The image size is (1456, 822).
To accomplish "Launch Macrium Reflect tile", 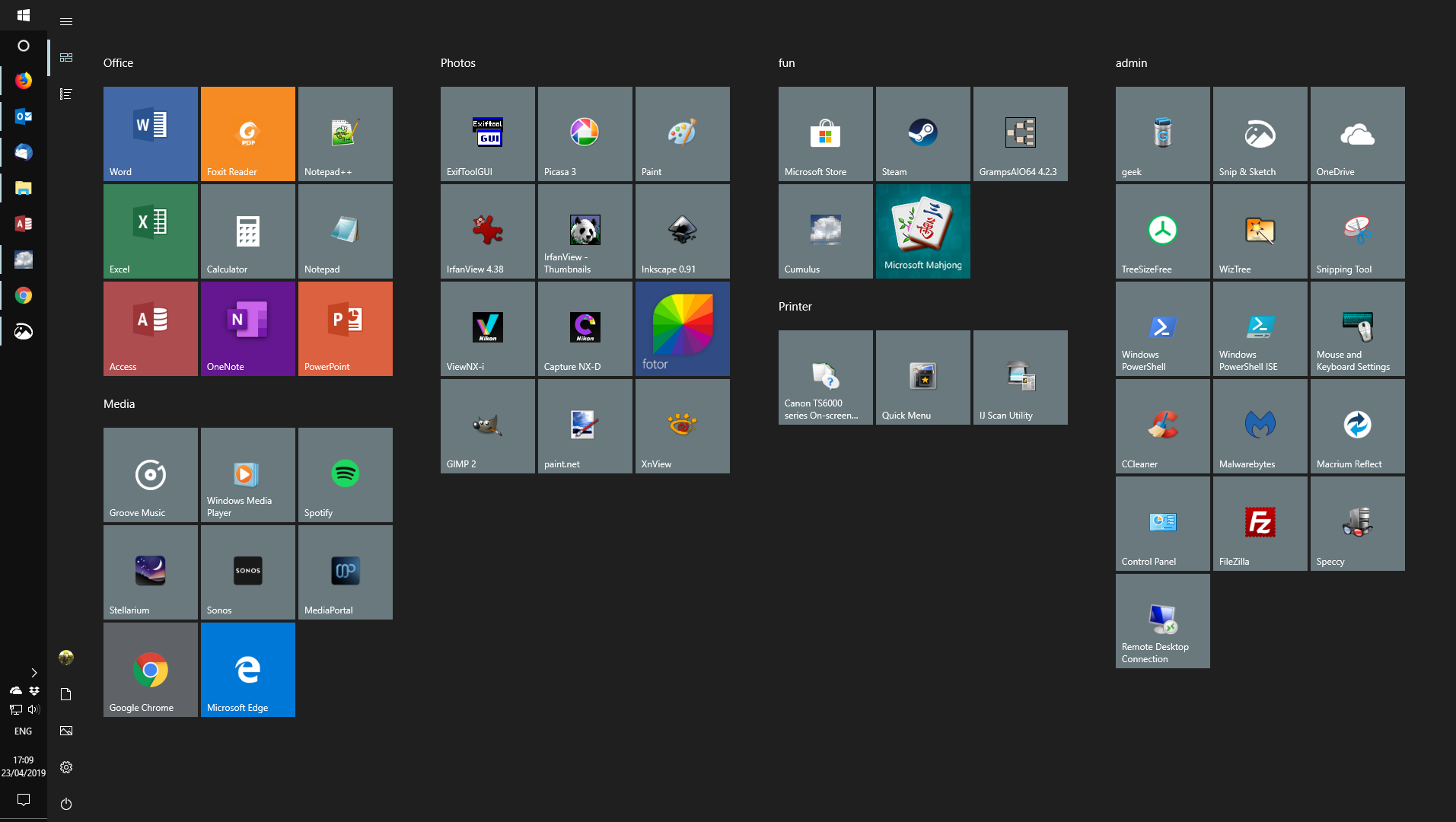I will pos(1358,426).
